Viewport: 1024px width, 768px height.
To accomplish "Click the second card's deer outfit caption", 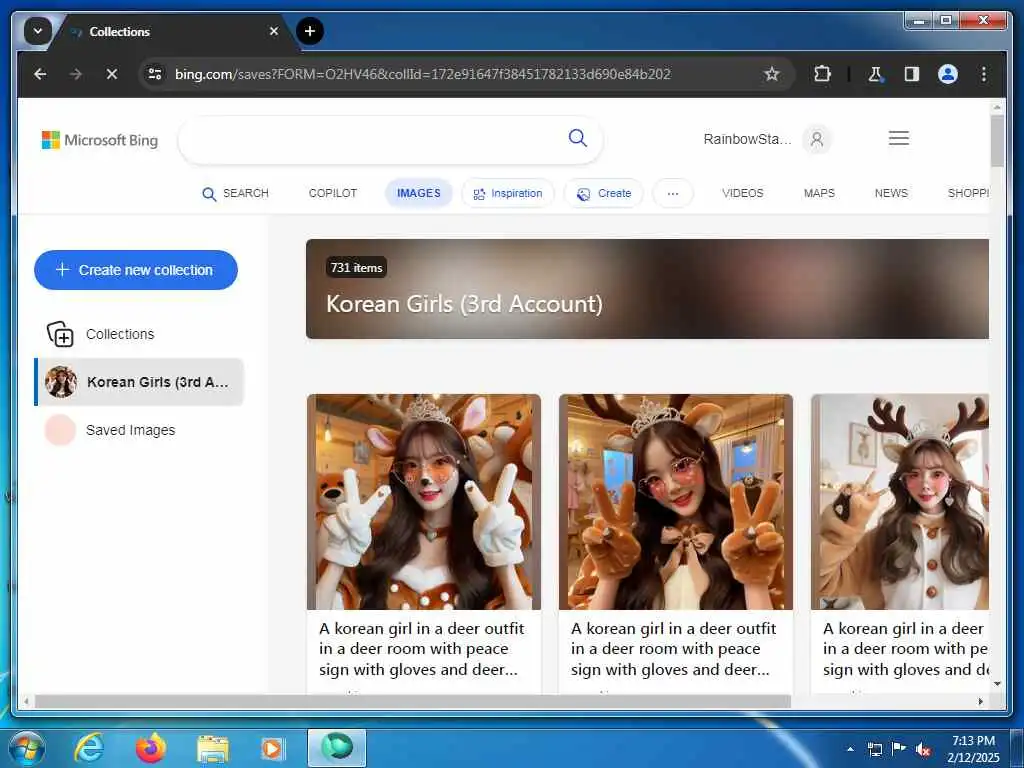I will click(673, 648).
